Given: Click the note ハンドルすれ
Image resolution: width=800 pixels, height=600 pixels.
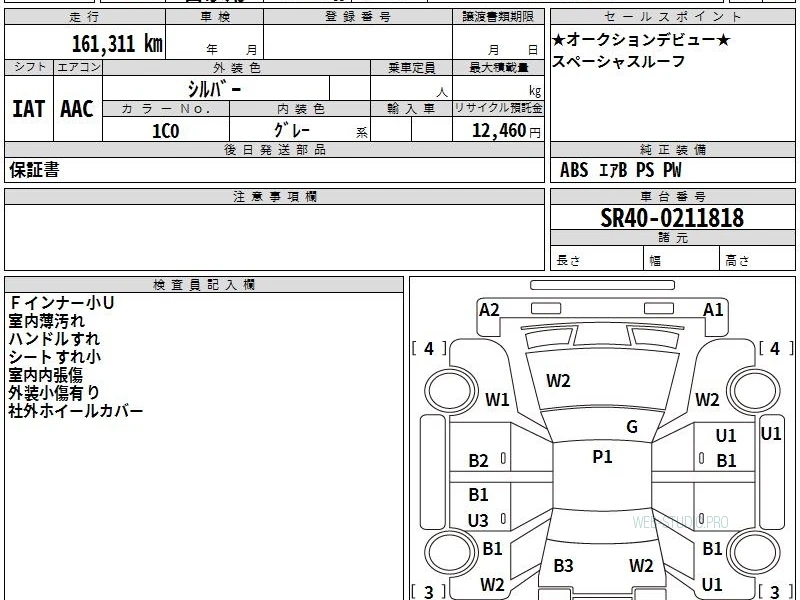Looking at the screenshot, I should pyautogui.click(x=54, y=339).
